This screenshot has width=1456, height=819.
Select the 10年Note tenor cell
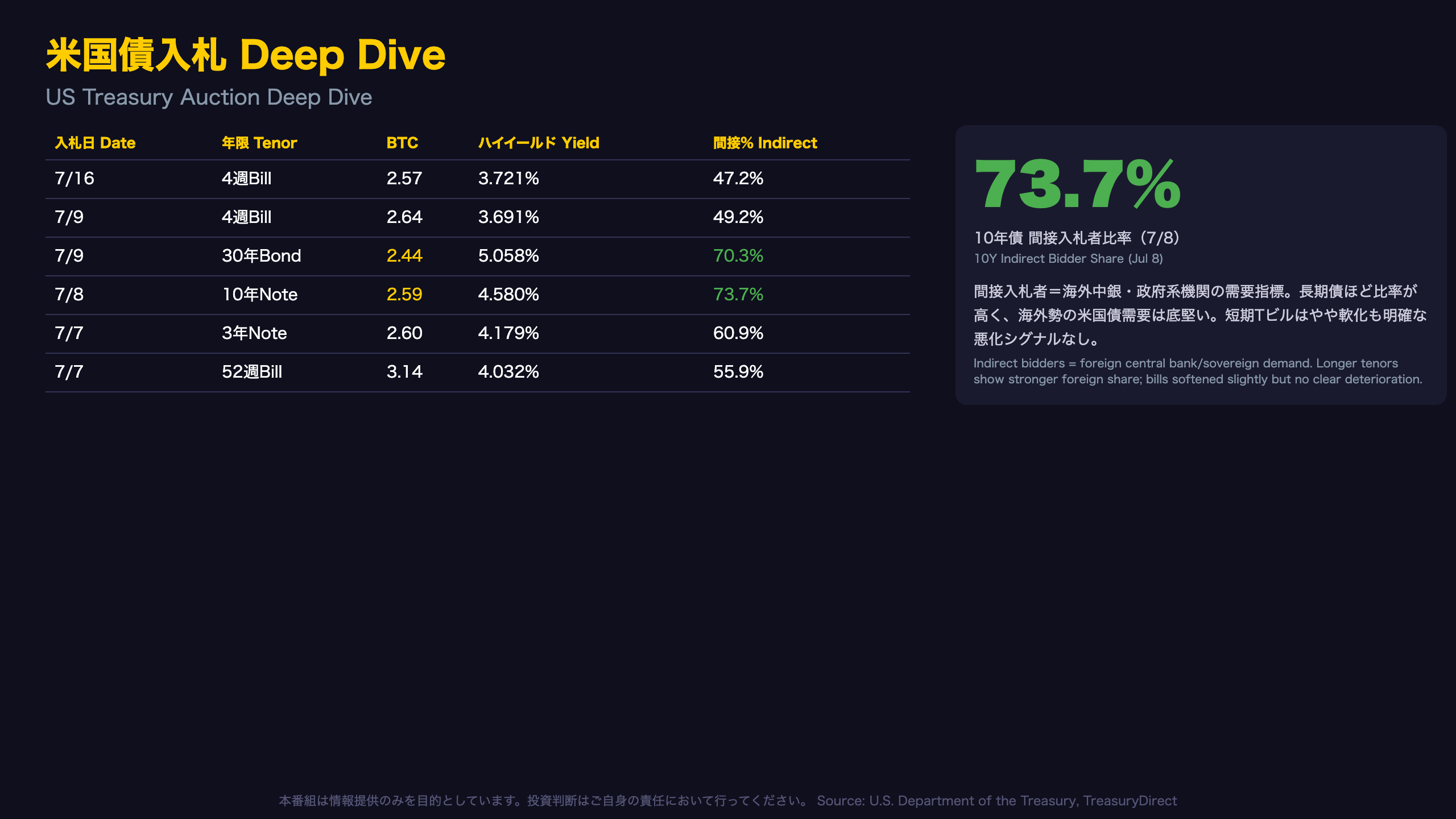(x=260, y=295)
